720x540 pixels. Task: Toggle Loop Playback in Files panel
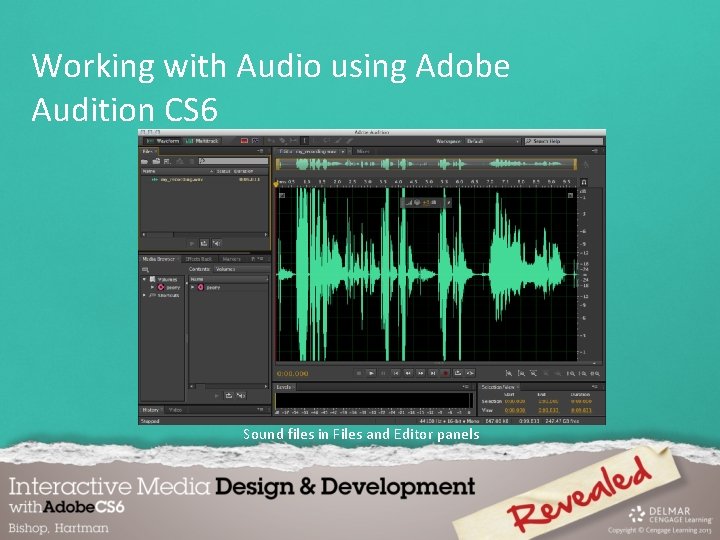(204, 243)
